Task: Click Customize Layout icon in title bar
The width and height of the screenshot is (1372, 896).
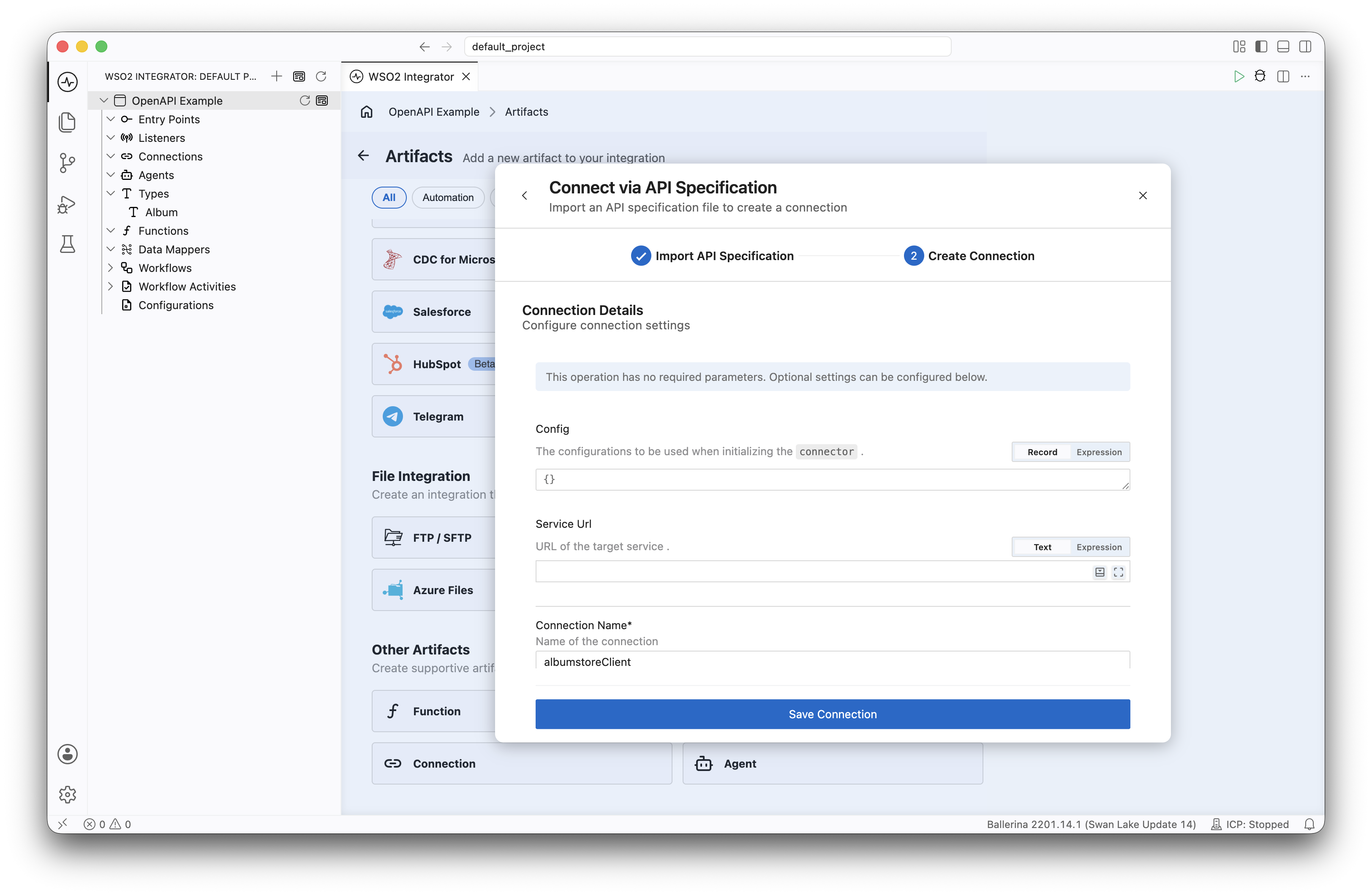Action: [x=1239, y=47]
